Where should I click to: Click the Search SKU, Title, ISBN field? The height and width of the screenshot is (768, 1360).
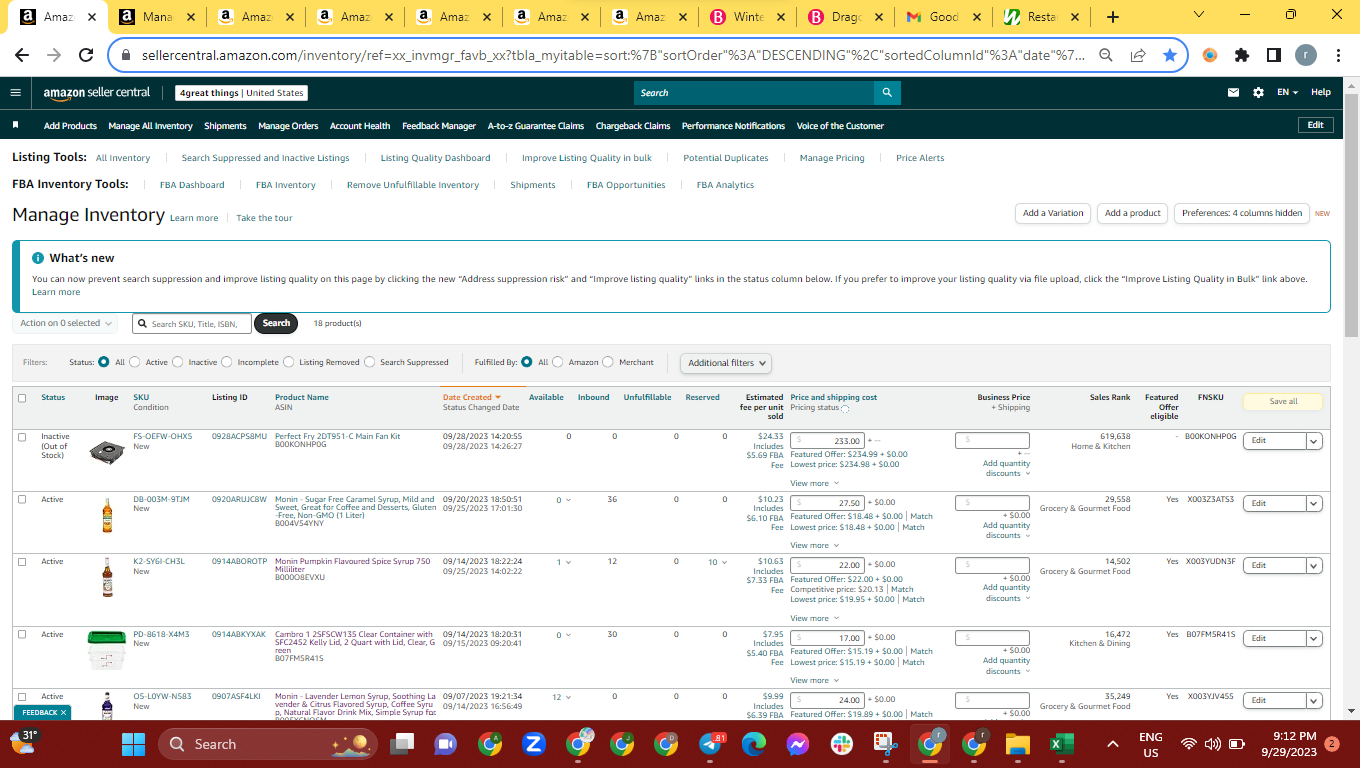pyautogui.click(x=191, y=323)
